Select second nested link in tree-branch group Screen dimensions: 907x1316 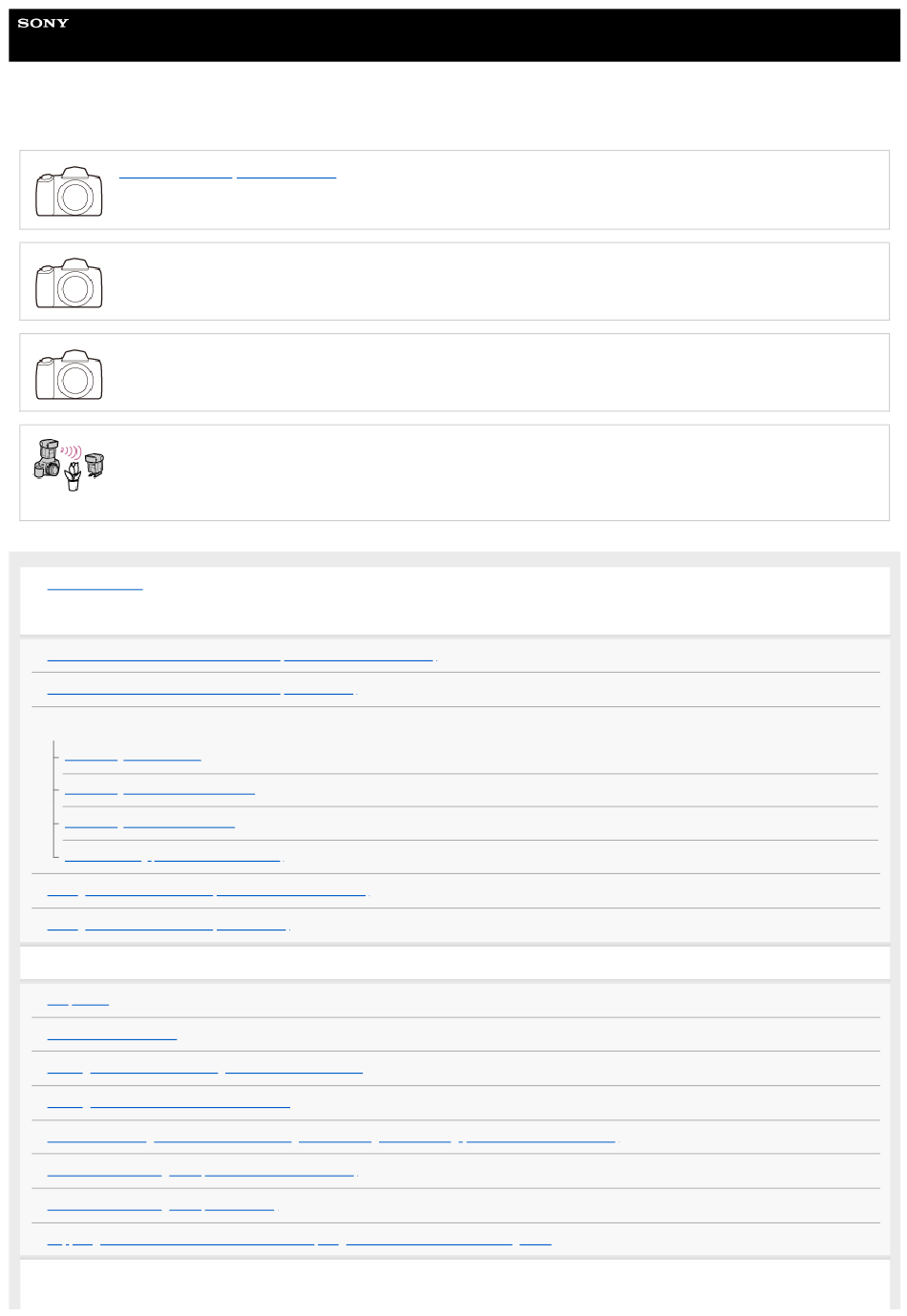coord(159,791)
